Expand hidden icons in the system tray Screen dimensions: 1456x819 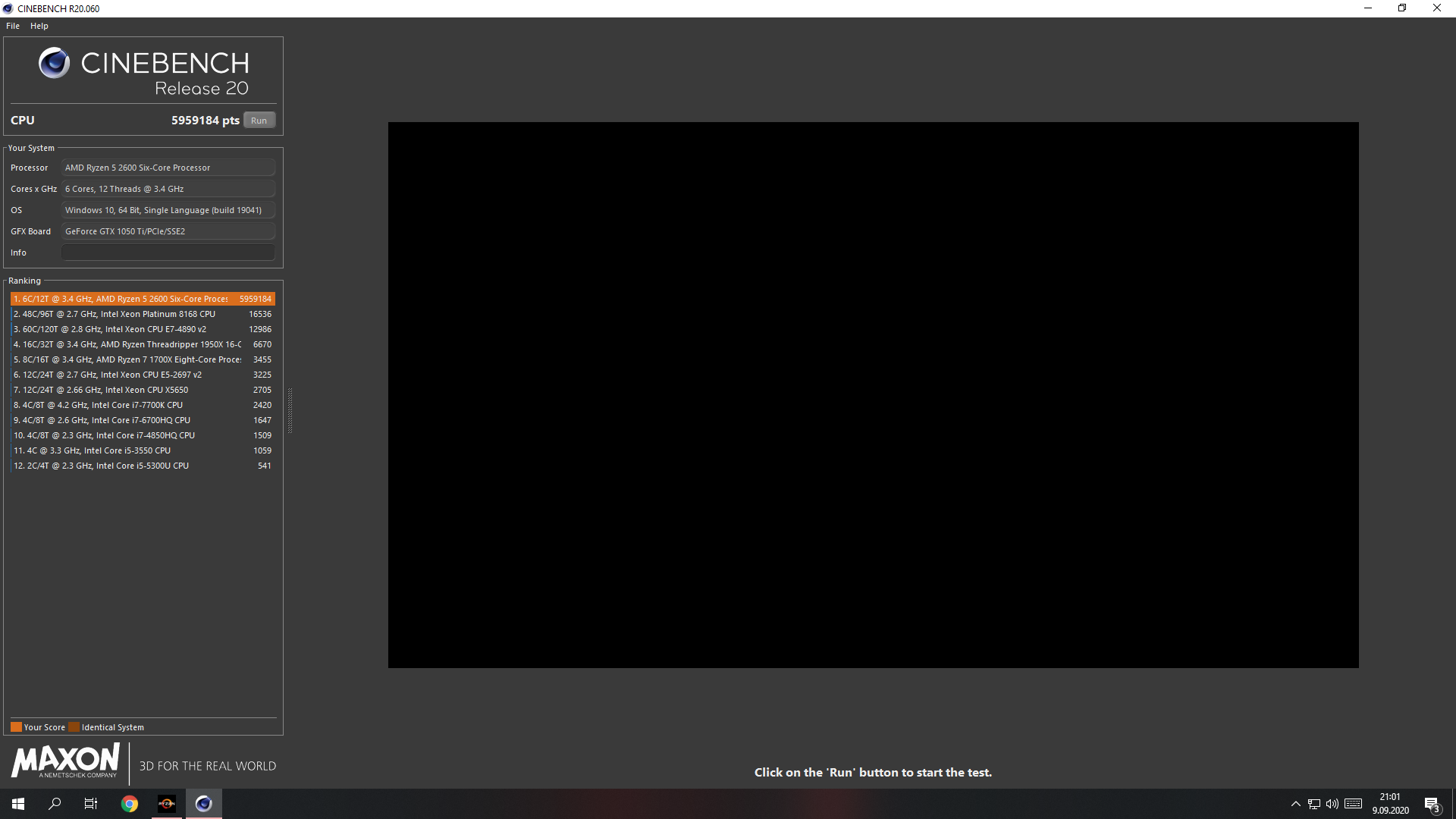[x=1294, y=804]
